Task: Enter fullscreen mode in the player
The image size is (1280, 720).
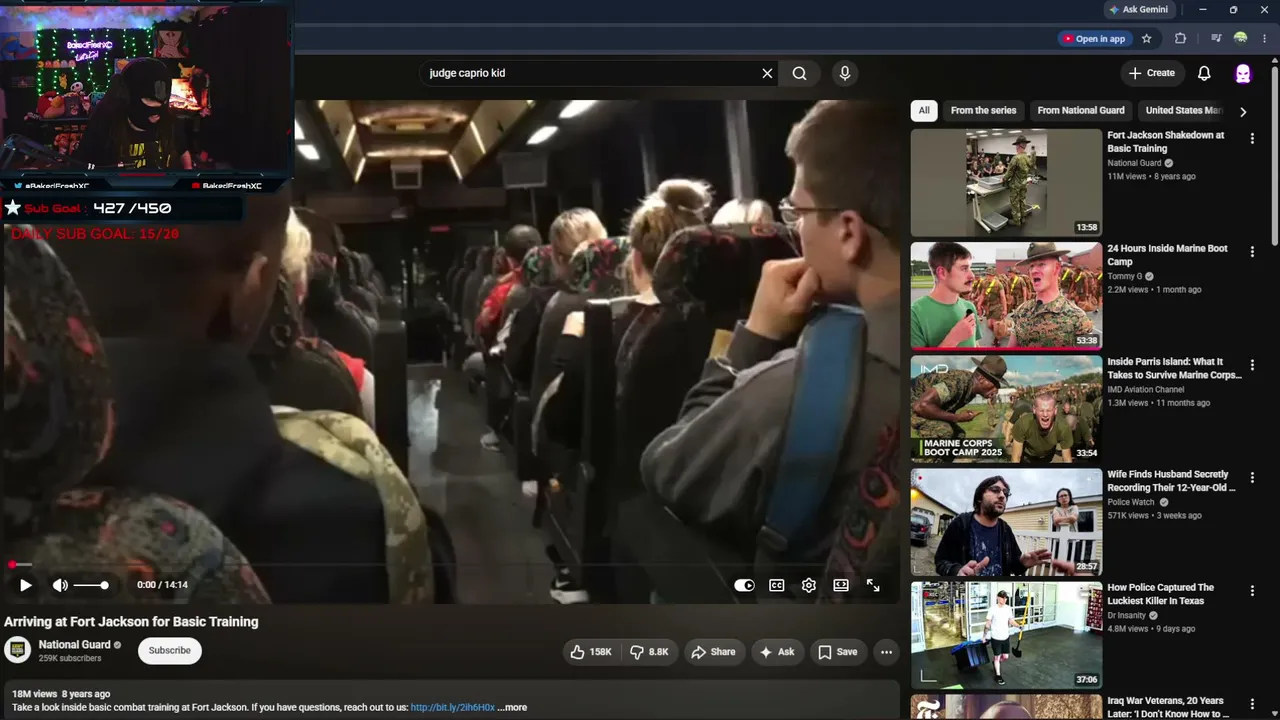Action: [x=873, y=585]
